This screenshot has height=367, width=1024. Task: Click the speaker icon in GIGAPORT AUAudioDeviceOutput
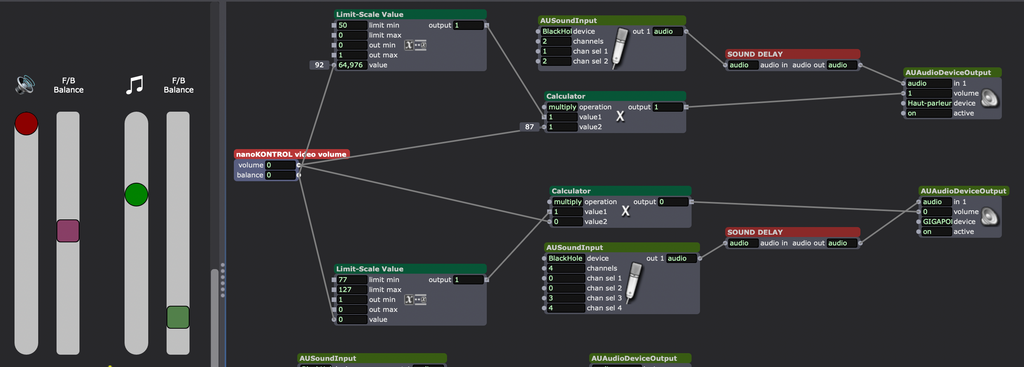point(990,217)
